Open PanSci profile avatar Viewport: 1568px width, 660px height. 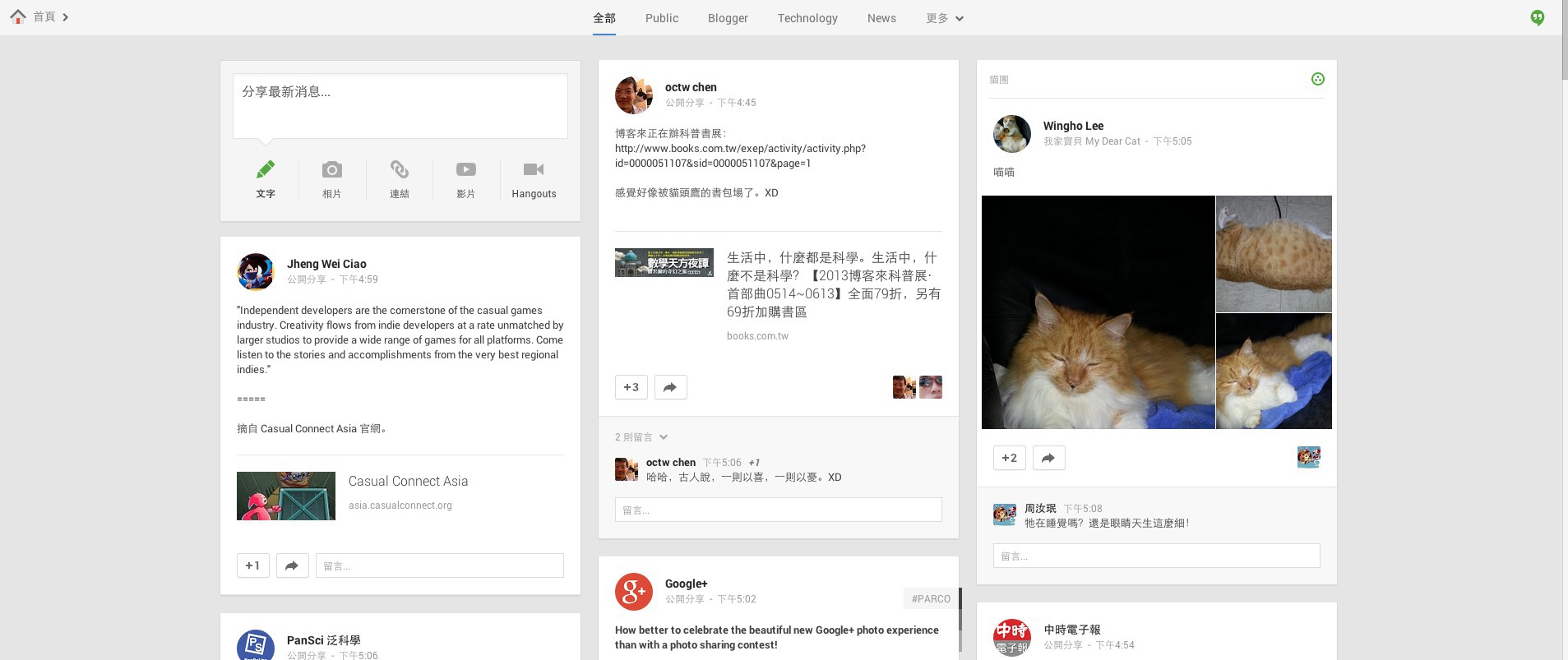[x=256, y=645]
